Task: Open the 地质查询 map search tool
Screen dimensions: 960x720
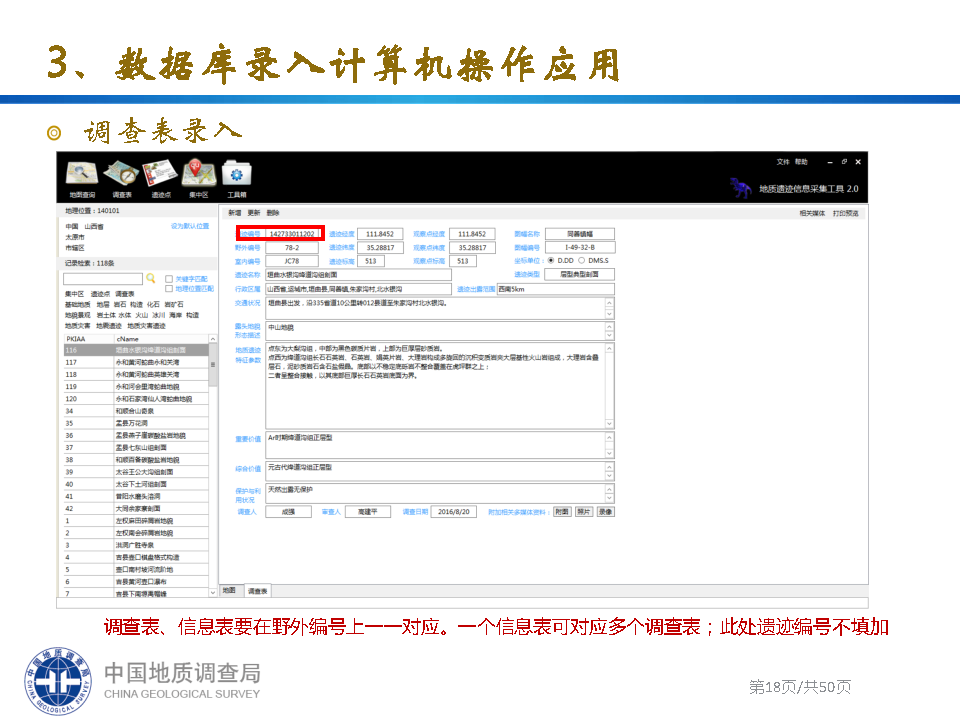Action: point(82,178)
